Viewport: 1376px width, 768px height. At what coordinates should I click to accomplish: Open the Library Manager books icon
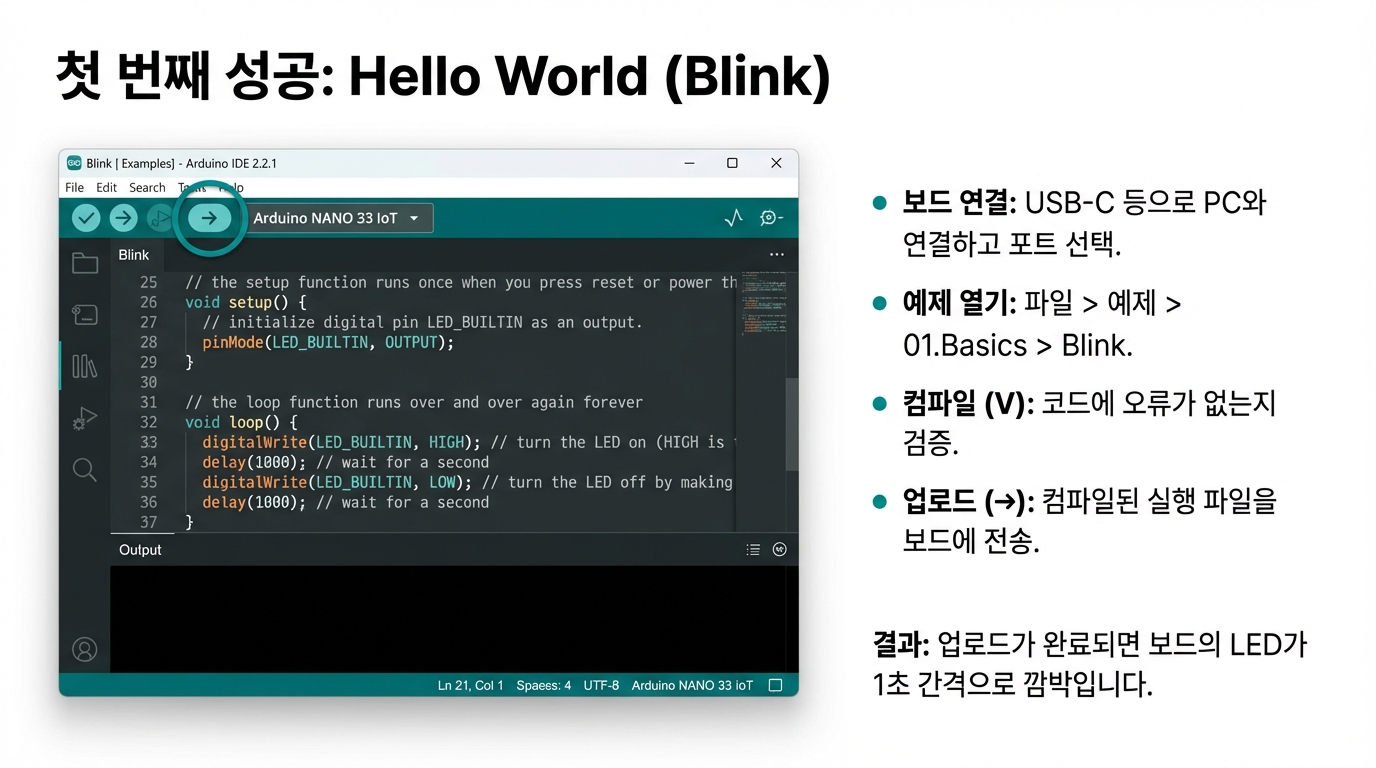tap(85, 366)
